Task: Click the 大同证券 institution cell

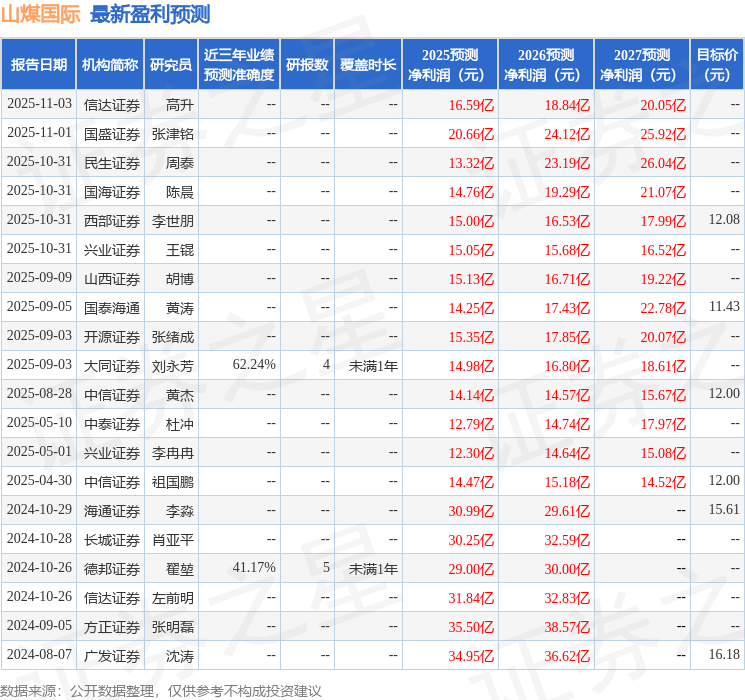Action: point(112,366)
